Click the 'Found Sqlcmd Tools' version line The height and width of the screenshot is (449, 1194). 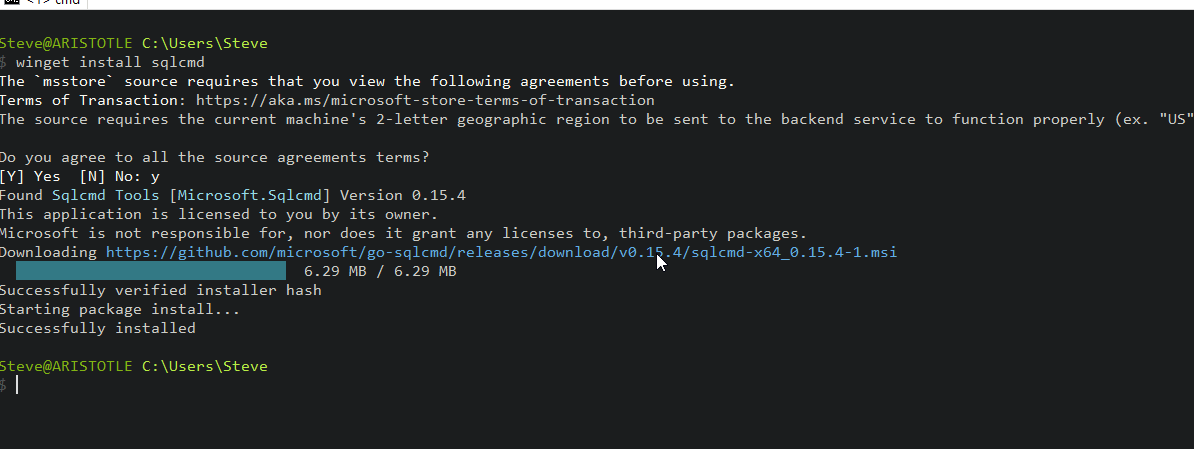click(232, 195)
